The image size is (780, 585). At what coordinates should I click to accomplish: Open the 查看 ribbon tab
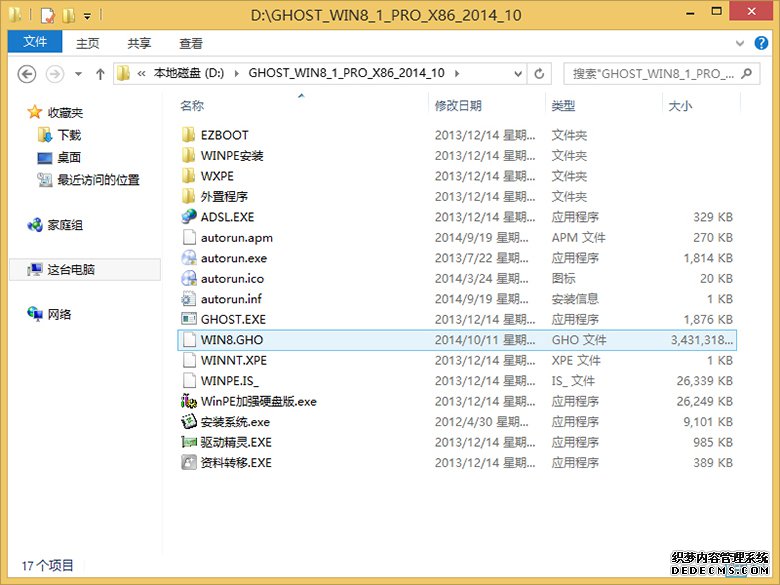[191, 43]
